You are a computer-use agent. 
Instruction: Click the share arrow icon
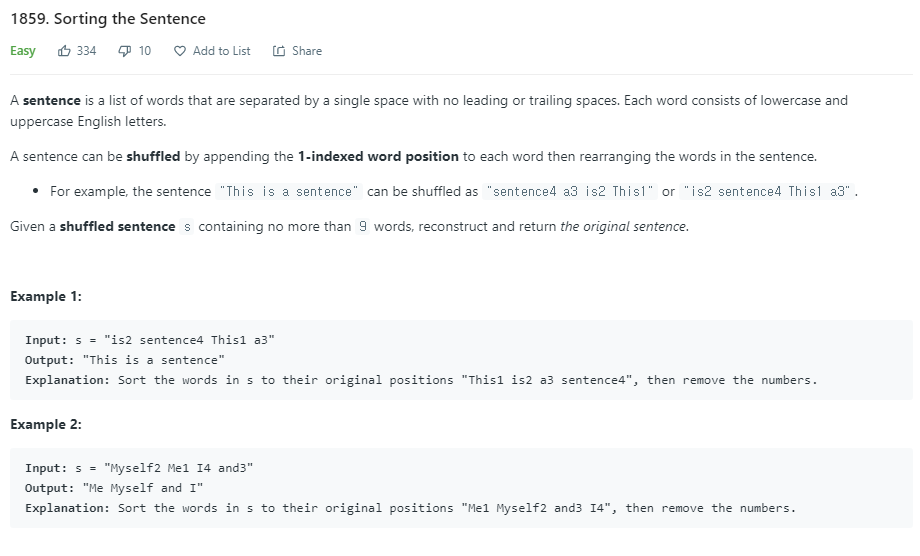pos(279,51)
